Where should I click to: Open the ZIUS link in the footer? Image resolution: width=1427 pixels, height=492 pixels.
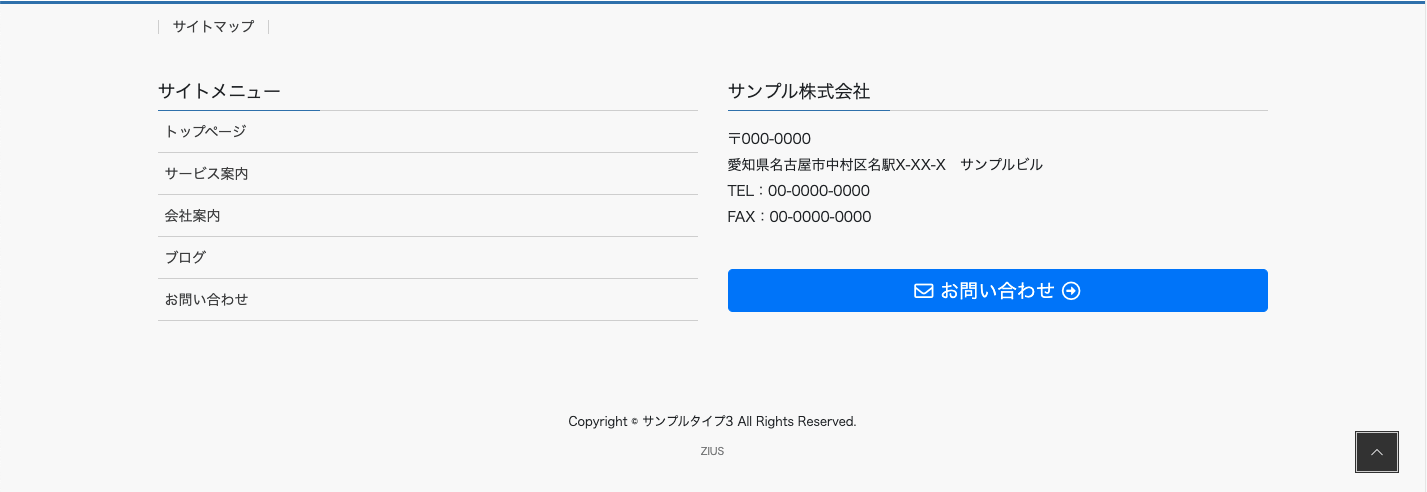(712, 451)
